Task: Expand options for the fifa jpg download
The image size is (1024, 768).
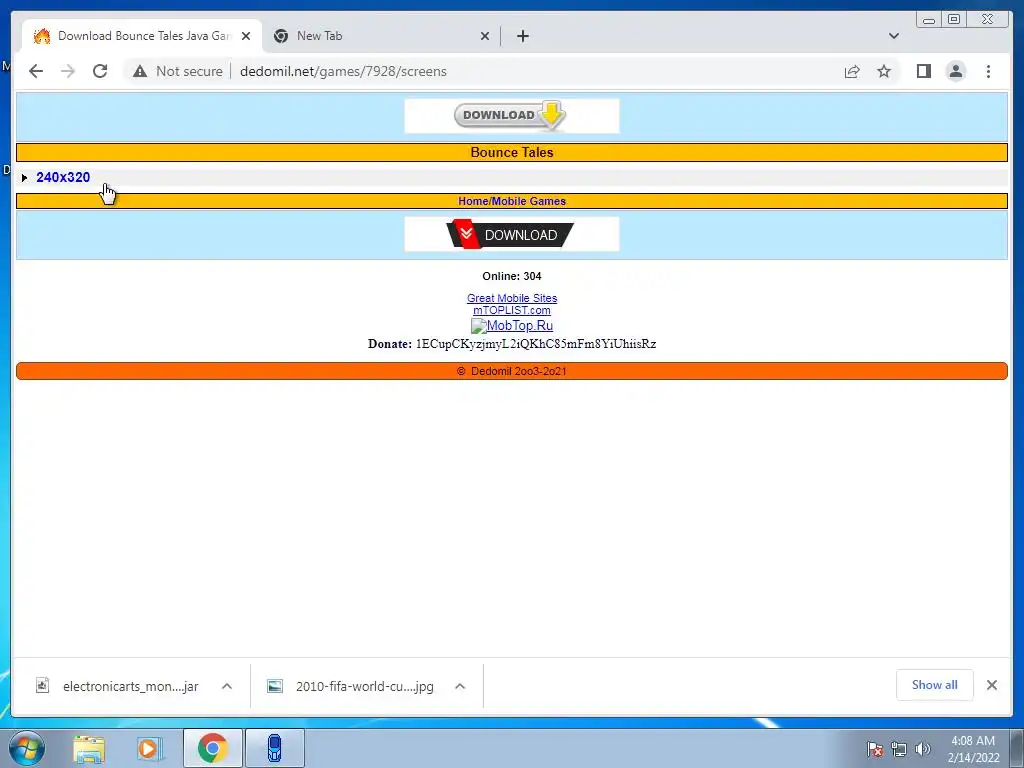Action: [x=460, y=686]
